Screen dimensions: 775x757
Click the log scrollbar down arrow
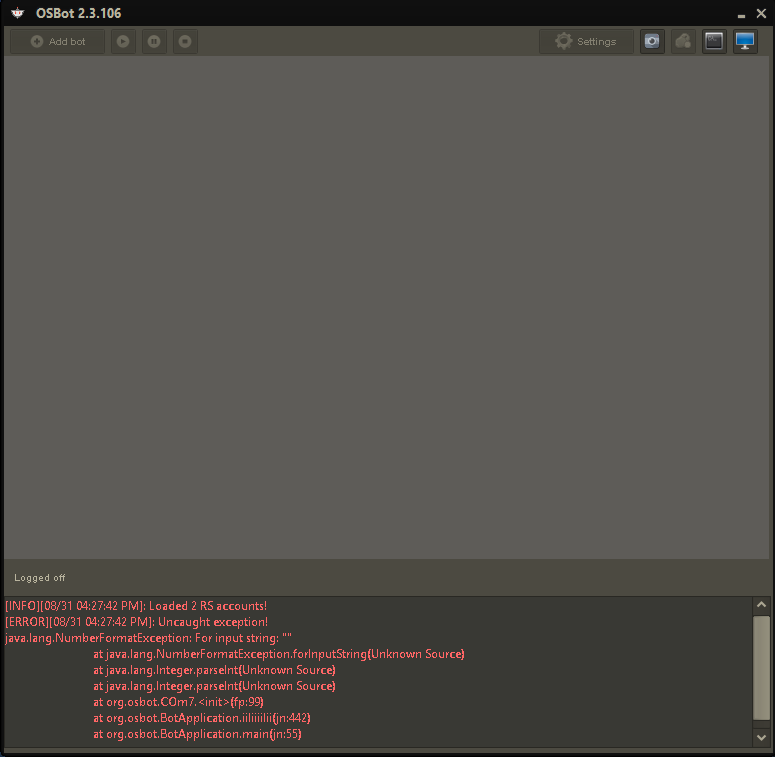pyautogui.click(x=761, y=738)
